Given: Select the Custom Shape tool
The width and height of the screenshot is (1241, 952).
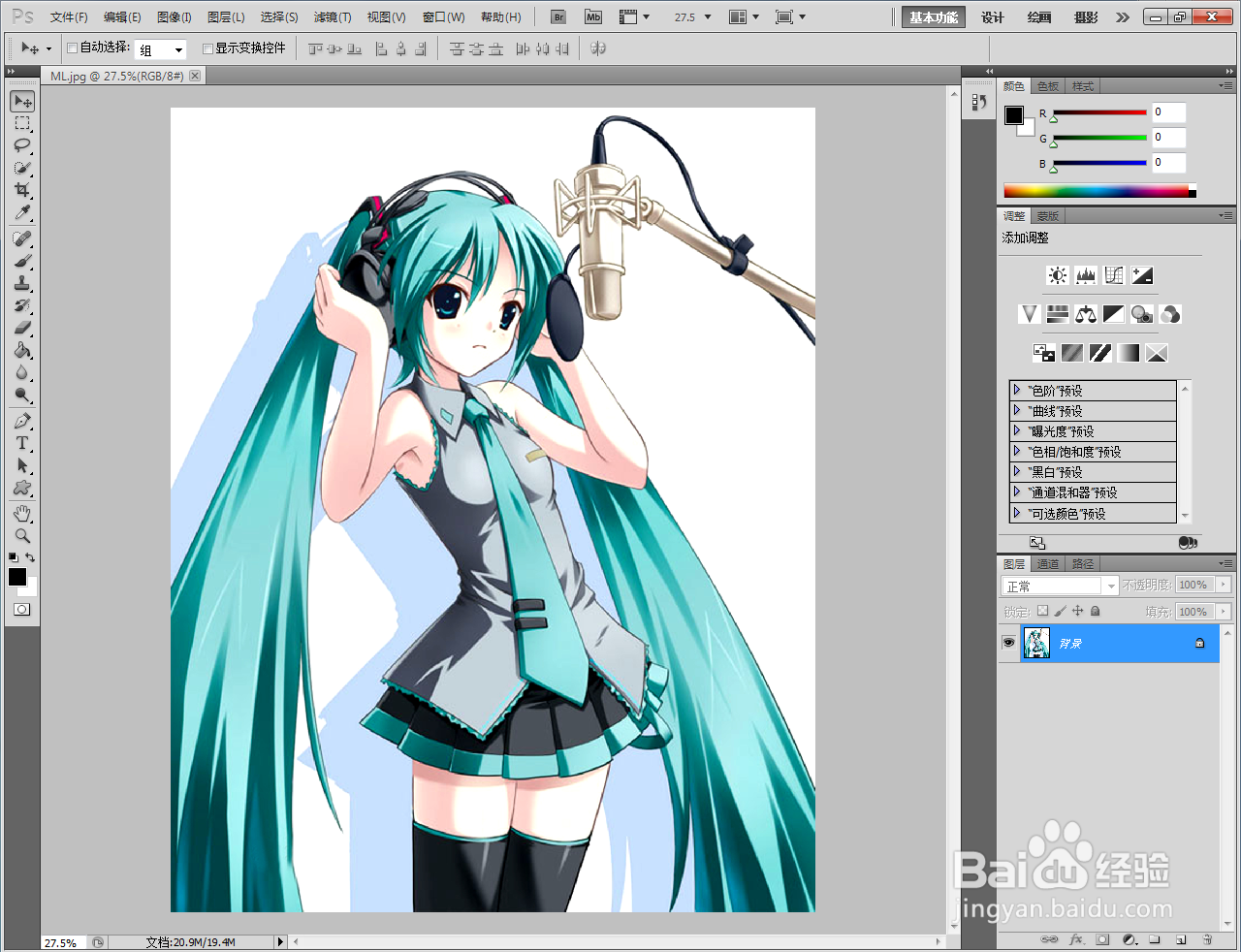Looking at the screenshot, I should (22, 489).
